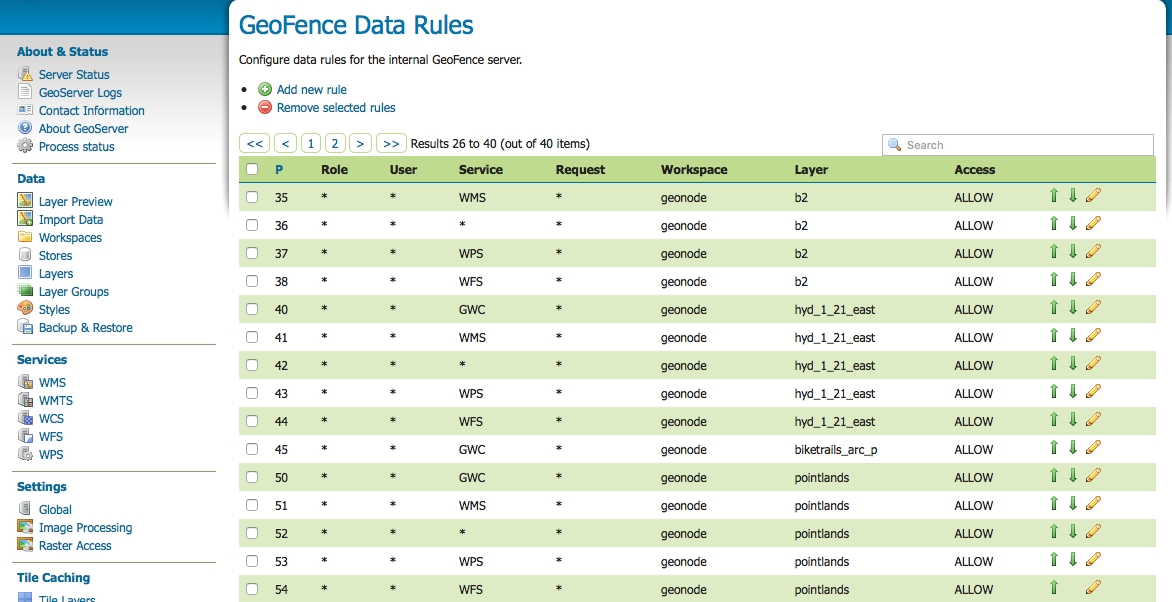
Task: Click the WPS service icon
Action: (x=25, y=454)
